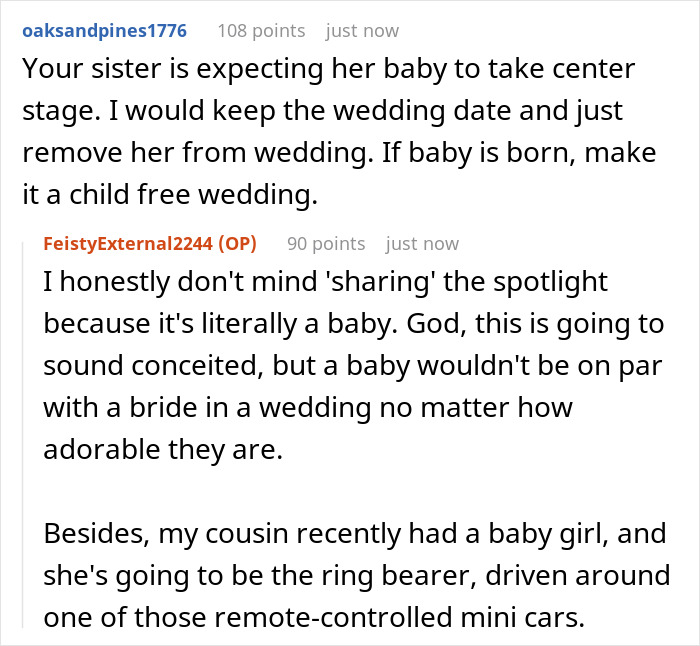Click timestamp beside 90 points
Viewport: 700px width, 646px height.
tap(422, 243)
